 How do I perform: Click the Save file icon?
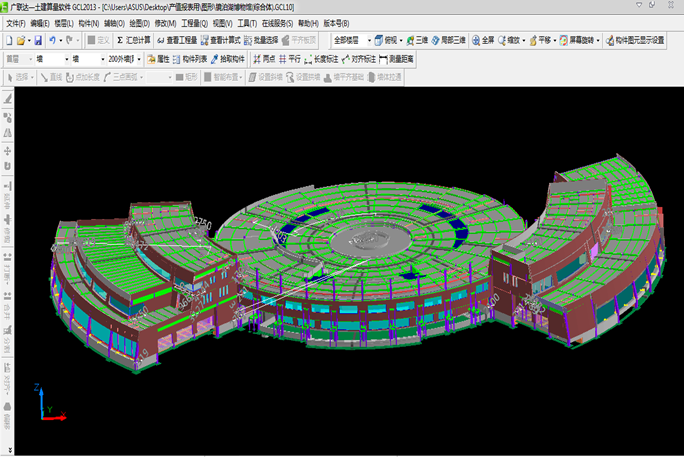(x=38, y=41)
